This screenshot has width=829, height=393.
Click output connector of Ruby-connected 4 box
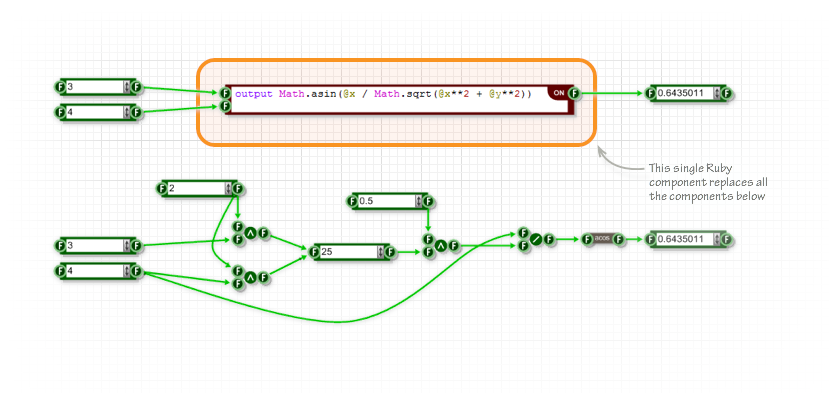coord(136,112)
